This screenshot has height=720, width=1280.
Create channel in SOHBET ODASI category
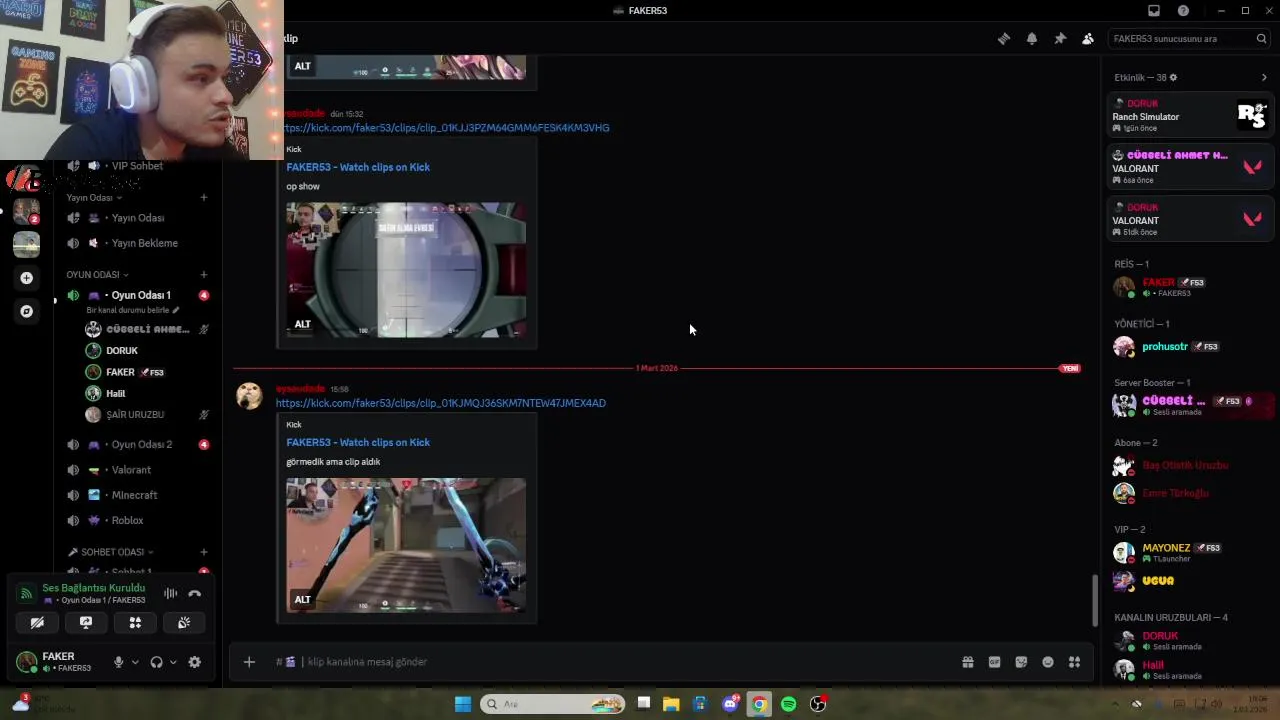point(204,552)
